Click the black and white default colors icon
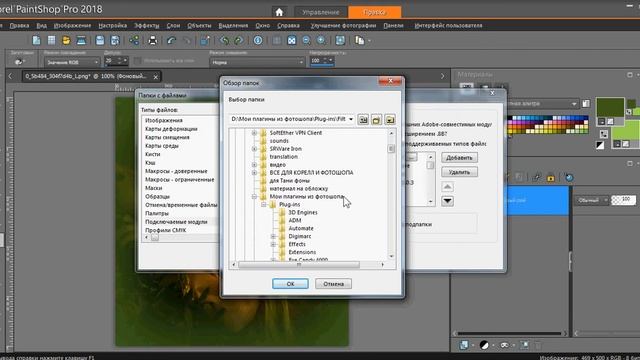This screenshot has width=640, height=360. 600,145
